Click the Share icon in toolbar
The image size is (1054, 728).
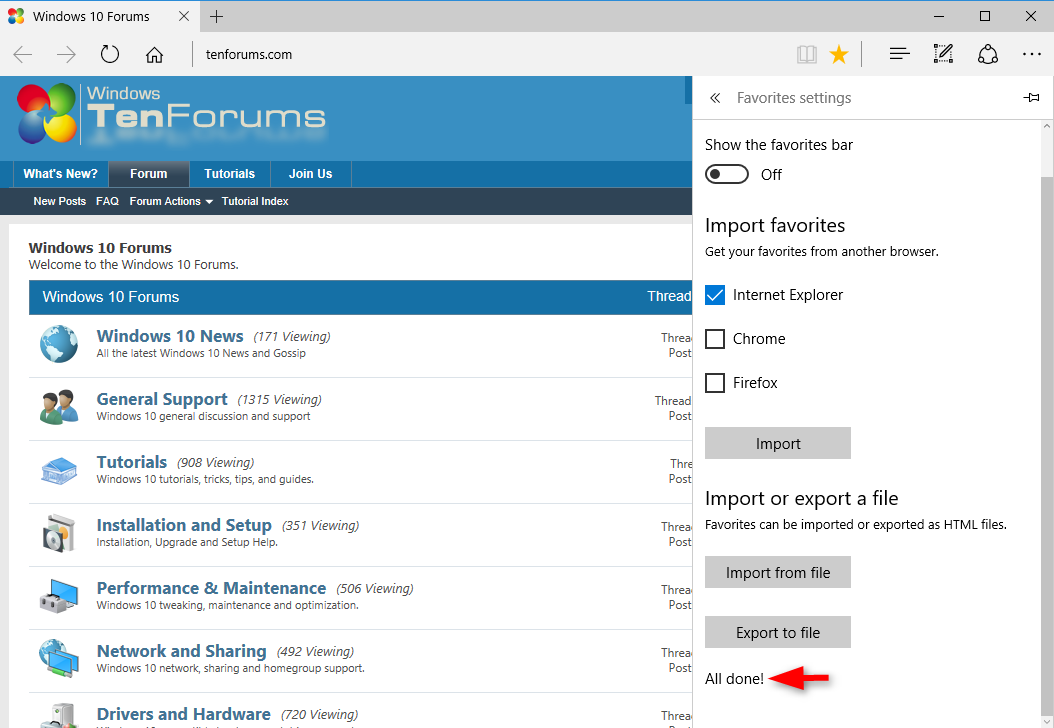pyautogui.click(x=987, y=54)
